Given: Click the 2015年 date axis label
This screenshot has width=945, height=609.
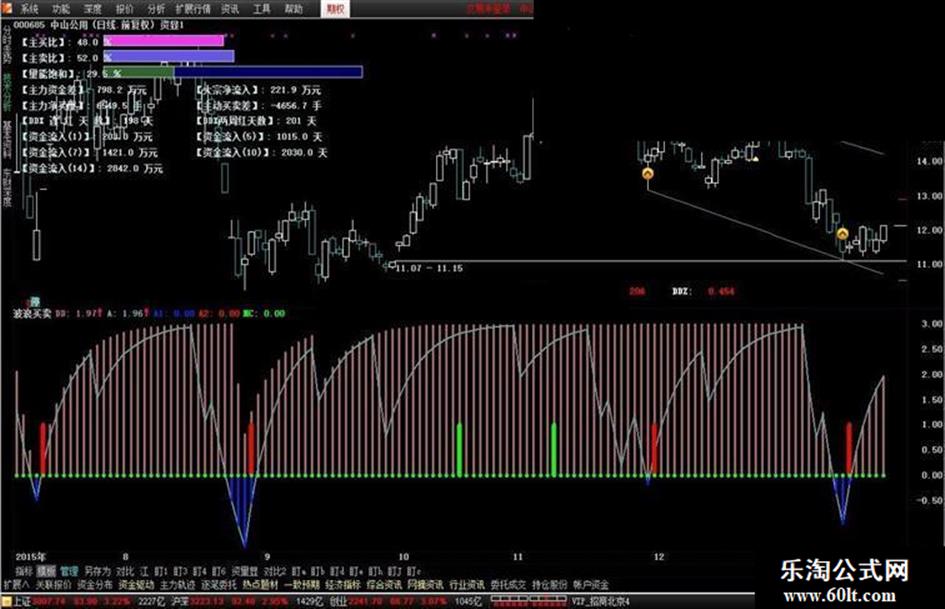Looking at the screenshot, I should (x=30, y=557).
